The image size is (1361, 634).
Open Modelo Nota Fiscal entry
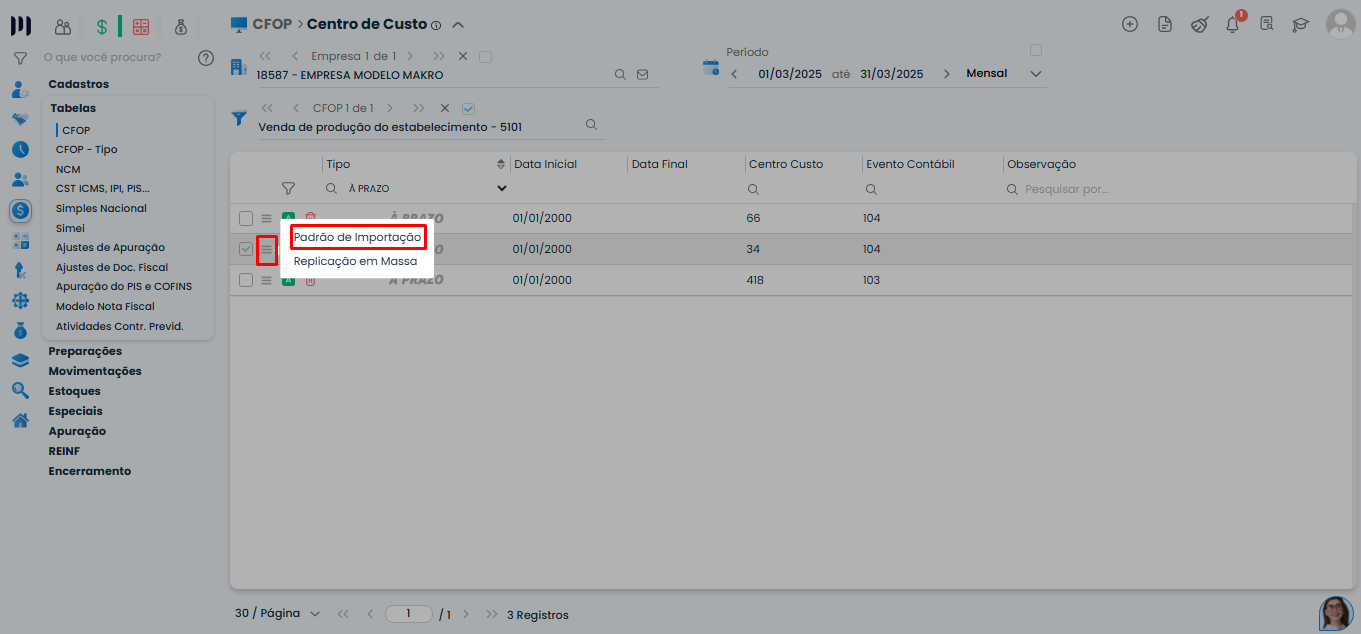[x=105, y=306]
